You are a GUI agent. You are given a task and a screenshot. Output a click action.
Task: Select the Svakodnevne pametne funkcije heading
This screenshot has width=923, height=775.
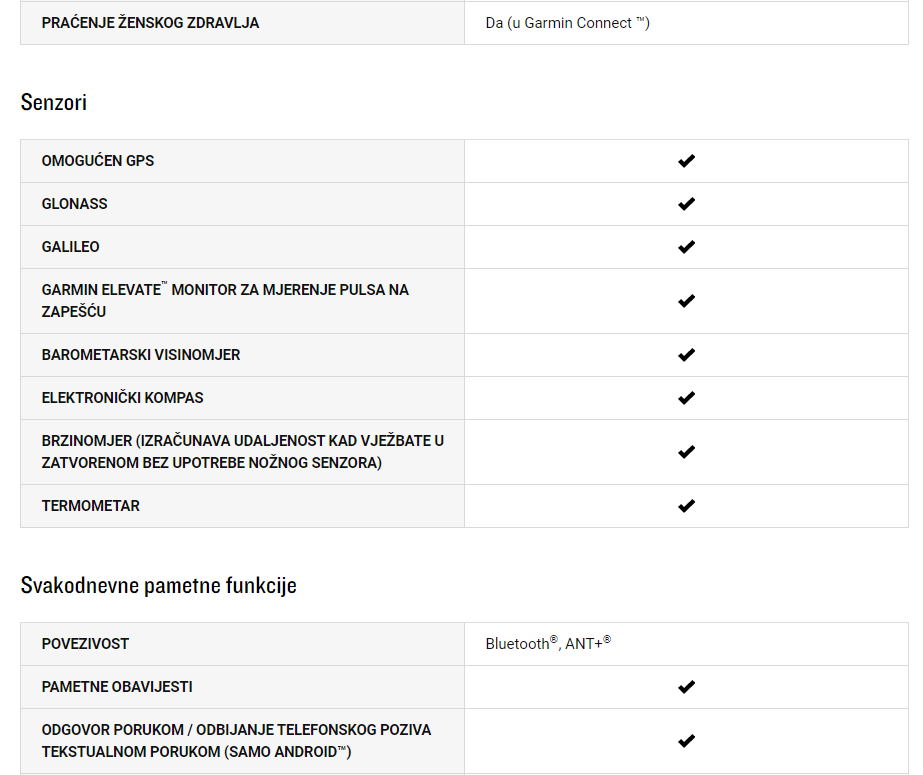tap(158, 586)
